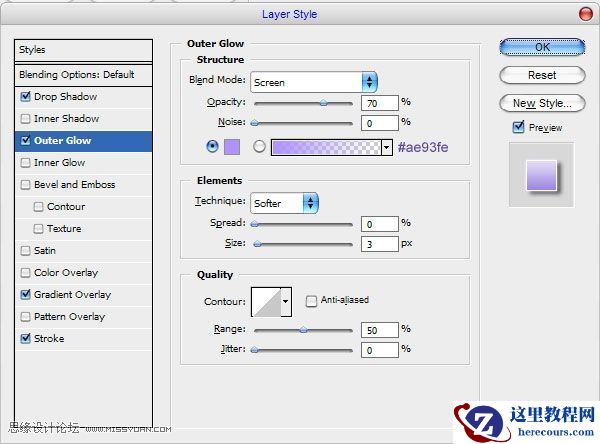Toggle the Preview checkbox
600x444 pixels.
pyautogui.click(x=518, y=127)
